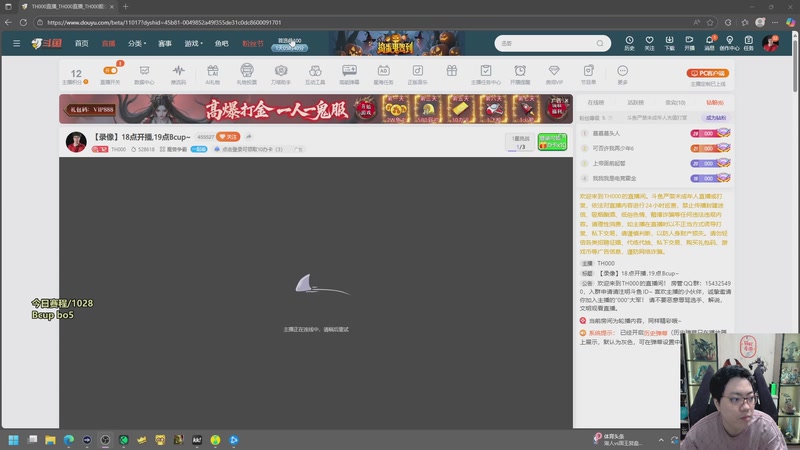Toggle the 直播开关 live switch
Image resolution: width=800 pixels, height=450 pixels.
point(110,70)
